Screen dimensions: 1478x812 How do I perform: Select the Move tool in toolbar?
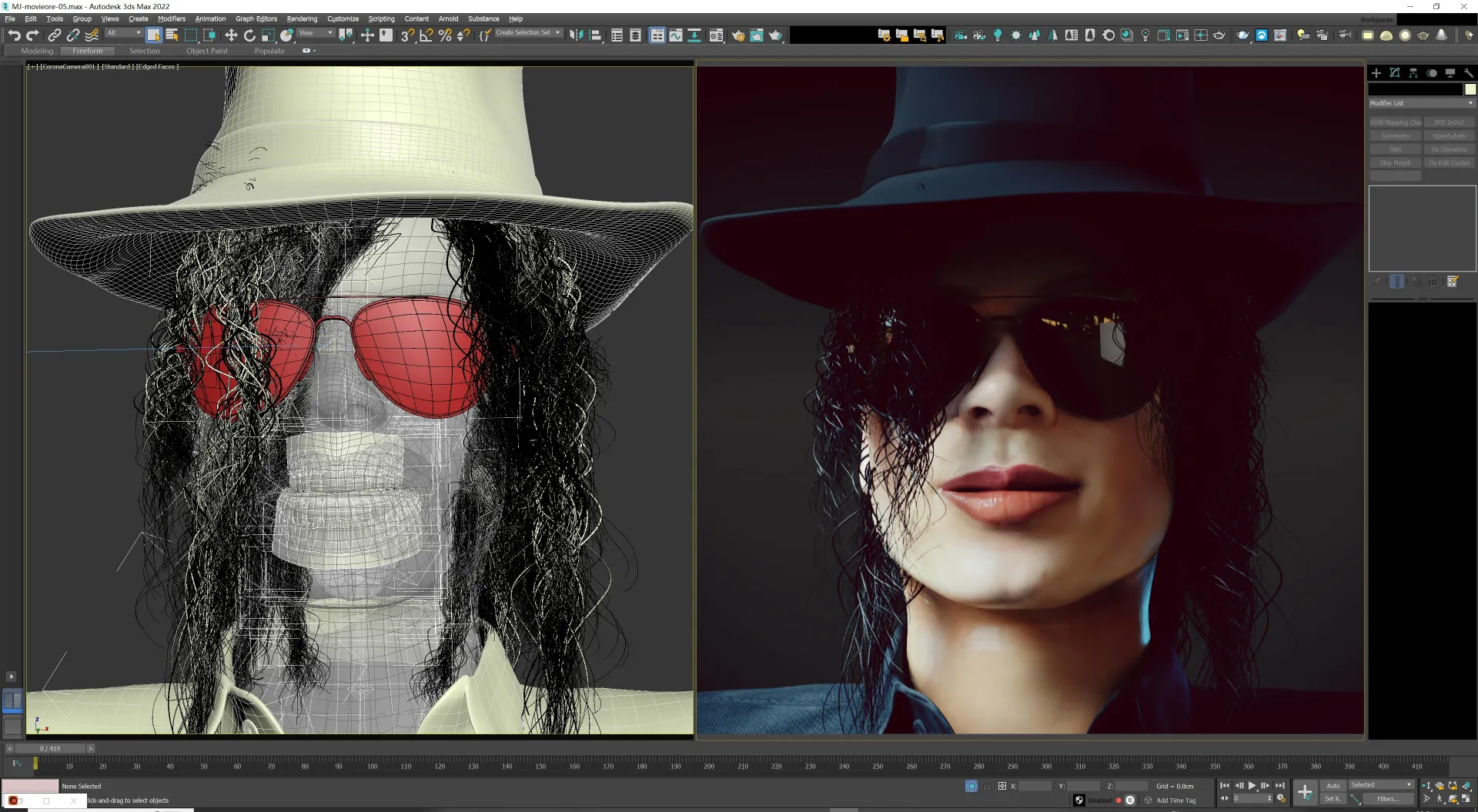click(x=231, y=35)
